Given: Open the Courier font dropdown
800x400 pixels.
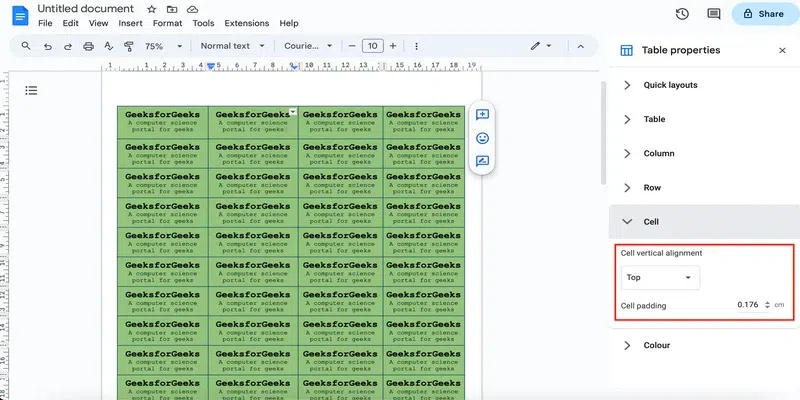Looking at the screenshot, I should [308, 46].
